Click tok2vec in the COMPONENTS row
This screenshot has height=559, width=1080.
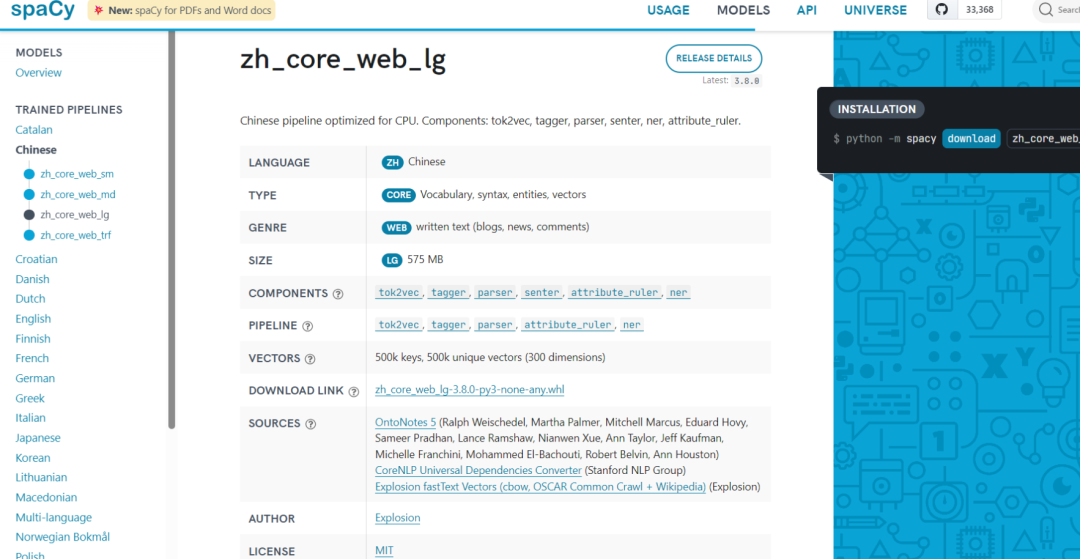pyautogui.click(x=399, y=293)
